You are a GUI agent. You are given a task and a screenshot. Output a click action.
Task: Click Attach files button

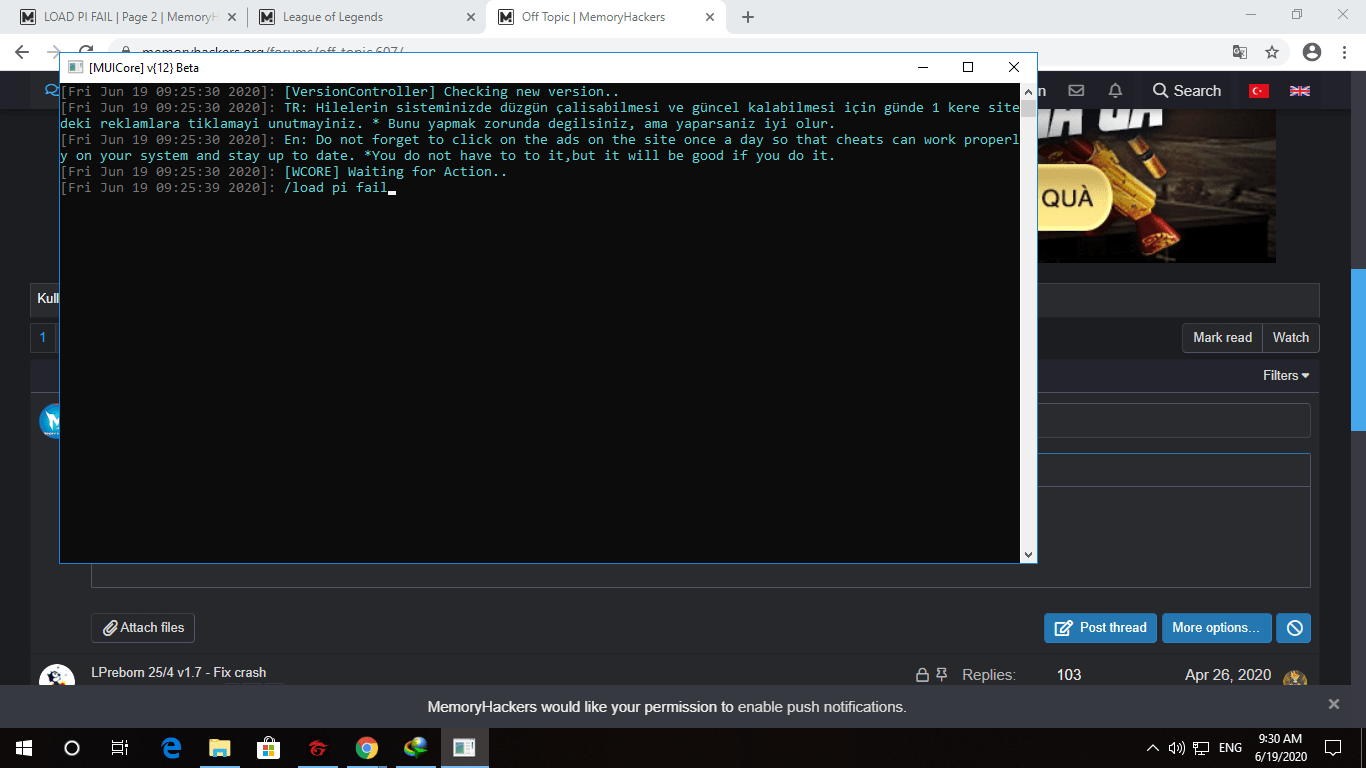coord(144,628)
